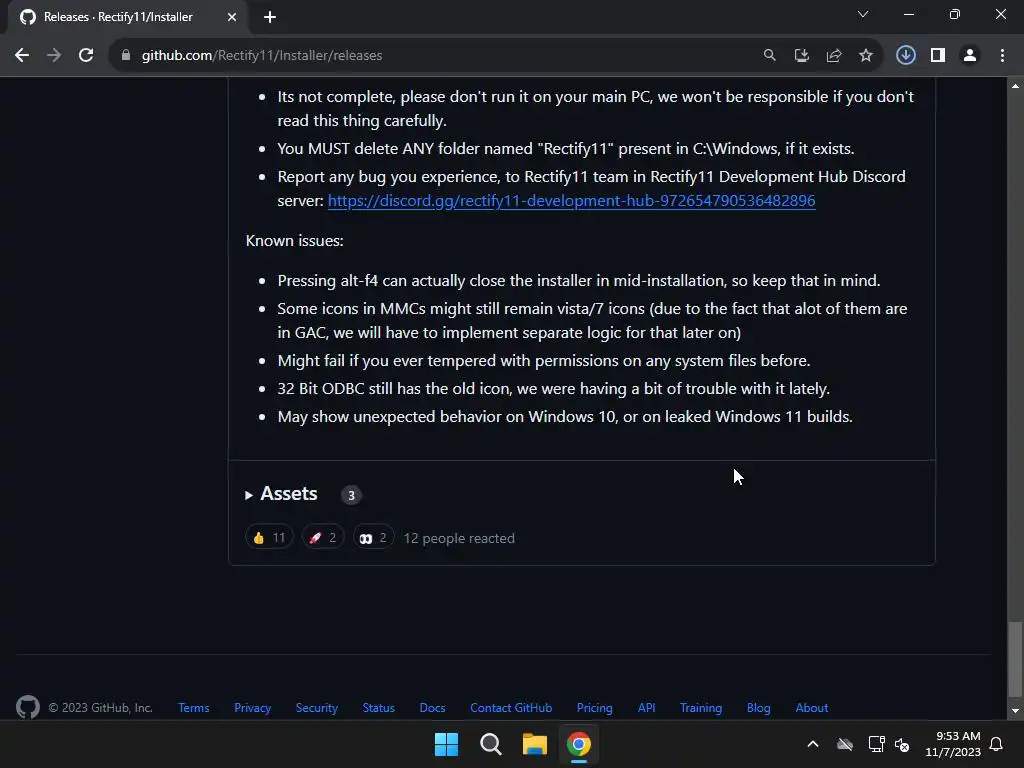Show hidden system tray icons

pyautogui.click(x=813, y=744)
